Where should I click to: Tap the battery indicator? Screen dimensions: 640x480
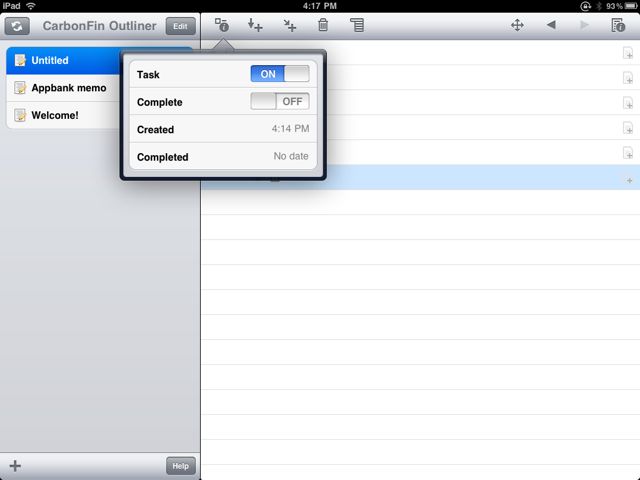pos(630,6)
